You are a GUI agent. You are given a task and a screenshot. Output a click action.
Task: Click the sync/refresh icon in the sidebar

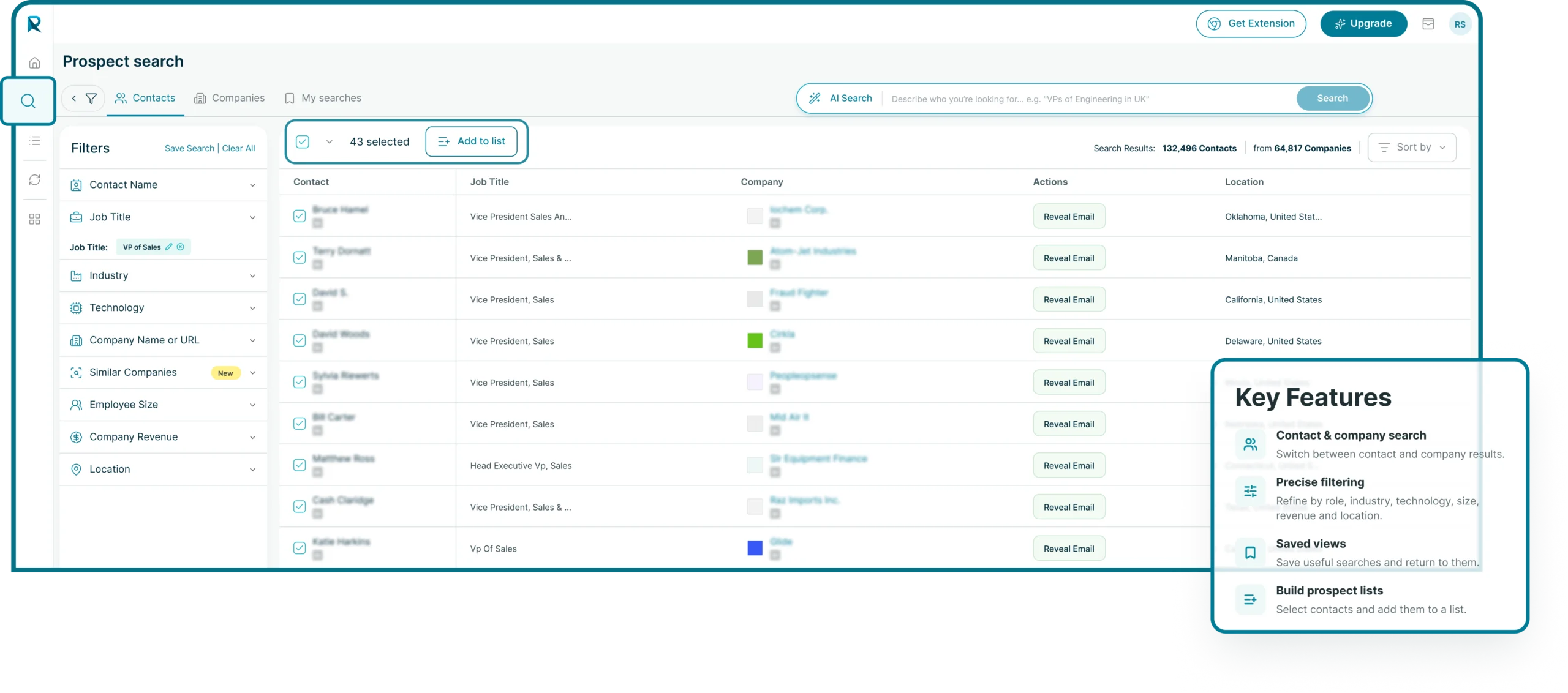pos(35,179)
